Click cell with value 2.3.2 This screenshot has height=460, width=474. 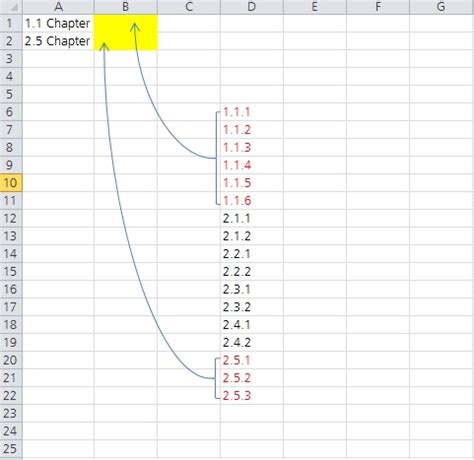252,307
